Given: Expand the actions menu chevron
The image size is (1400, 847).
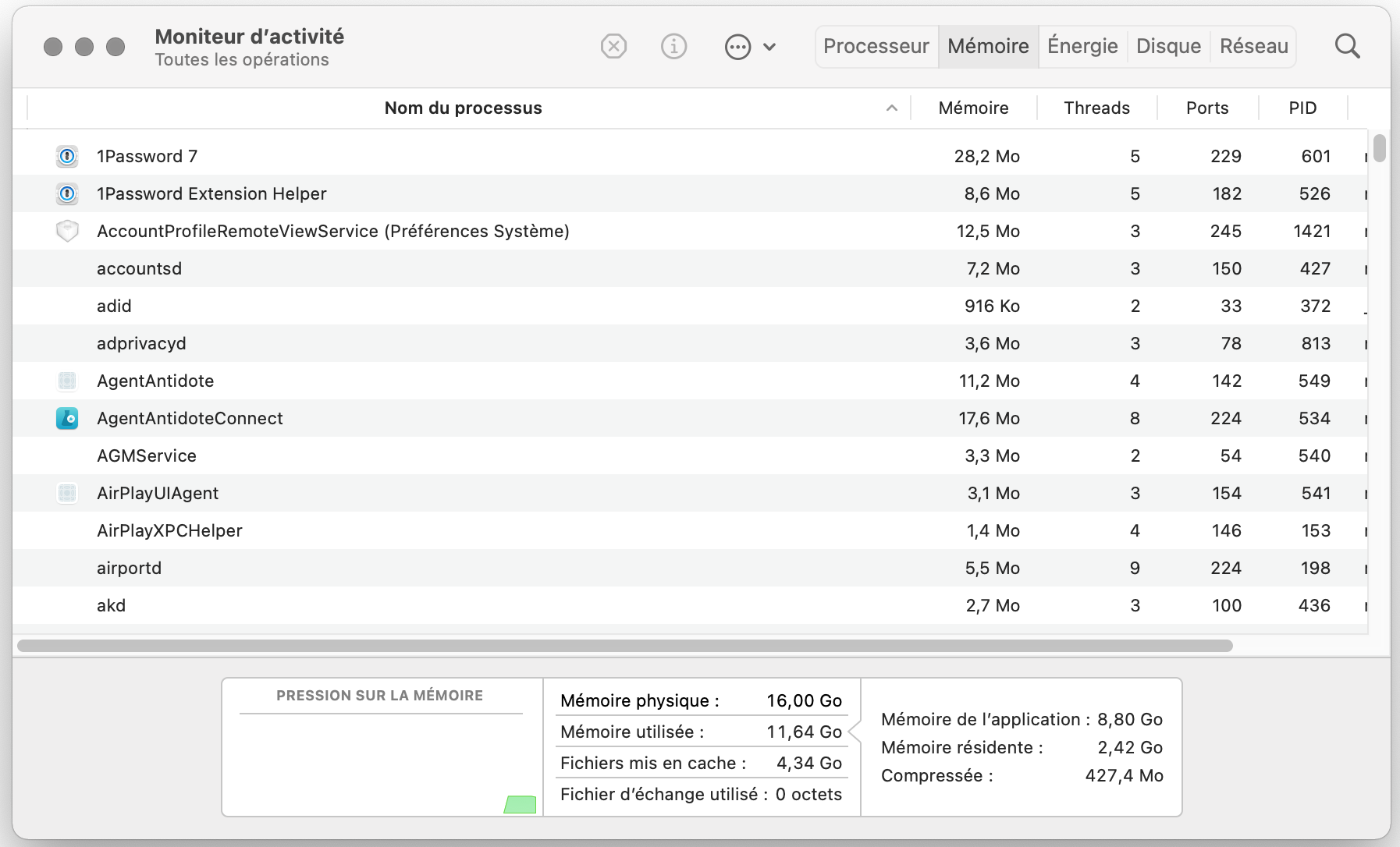Looking at the screenshot, I should [769, 47].
